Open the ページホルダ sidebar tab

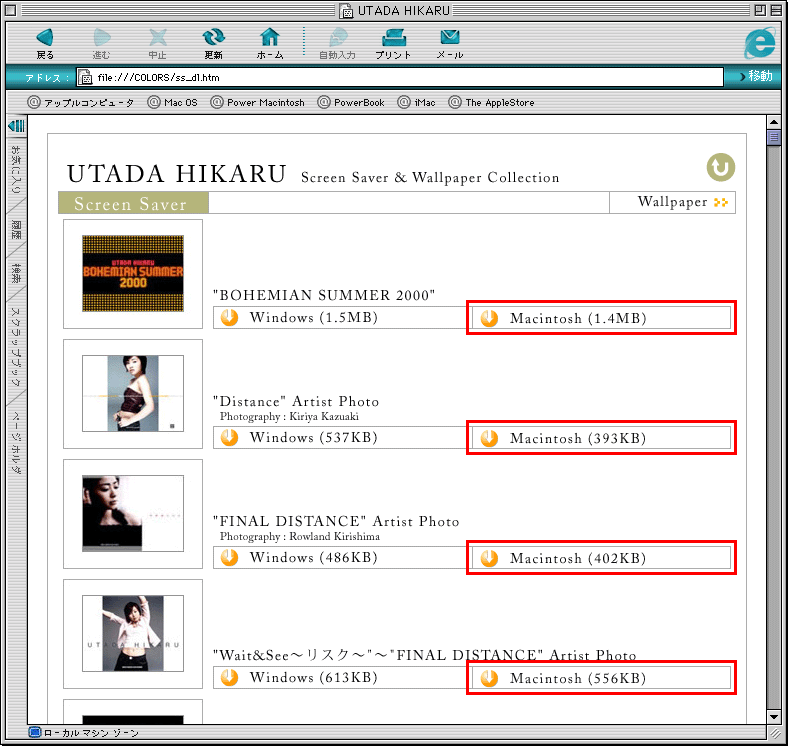[x=16, y=443]
